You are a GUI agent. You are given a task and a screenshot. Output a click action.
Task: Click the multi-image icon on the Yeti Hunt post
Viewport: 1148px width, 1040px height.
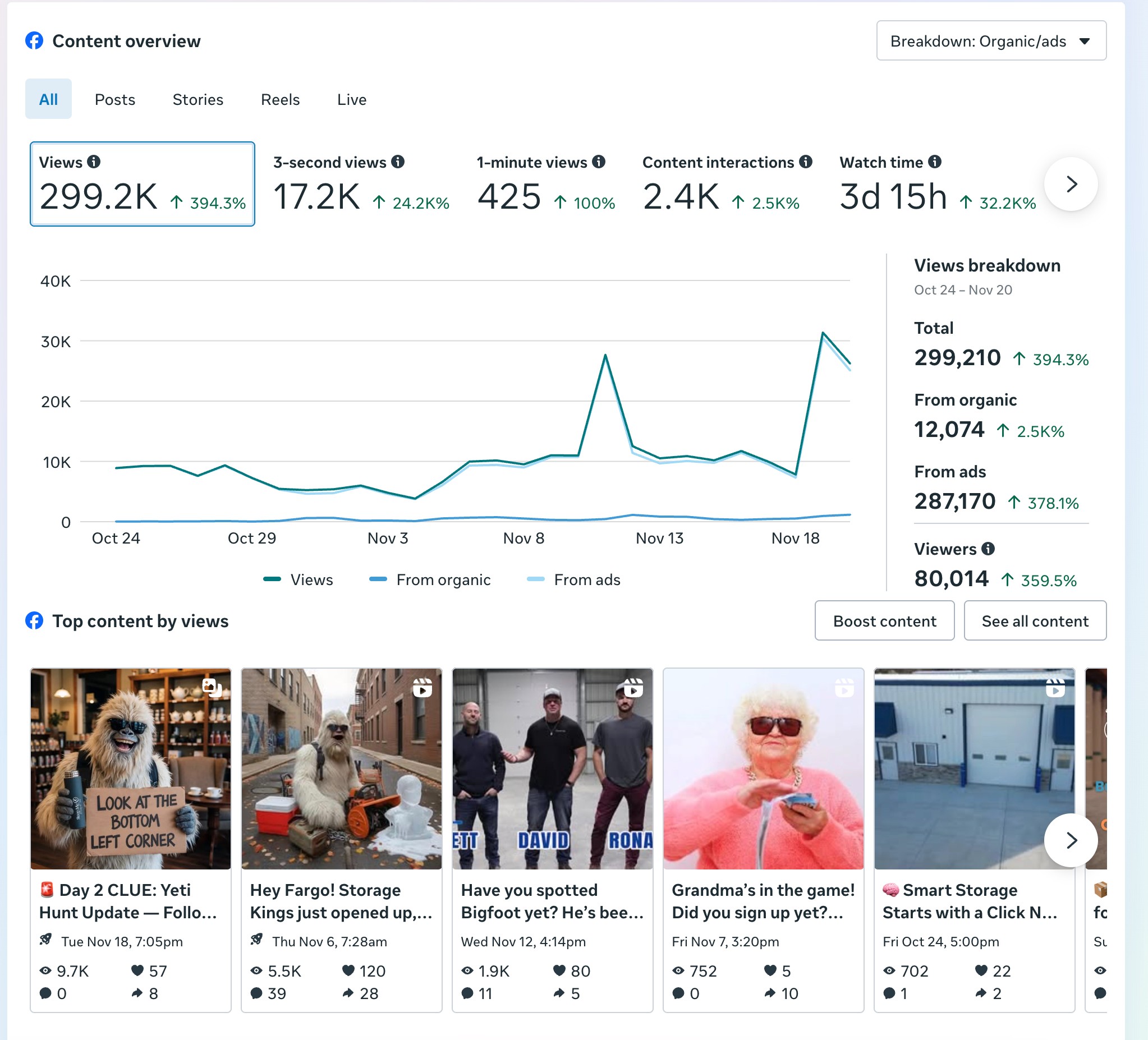(212, 688)
